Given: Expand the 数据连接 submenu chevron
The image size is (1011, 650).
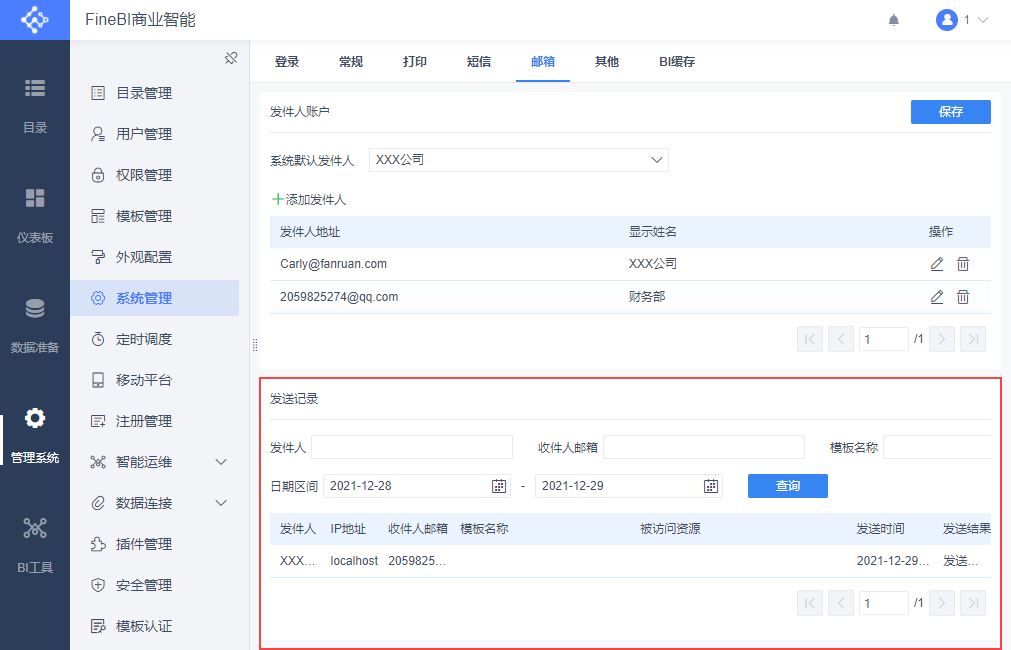Looking at the screenshot, I should (221, 503).
